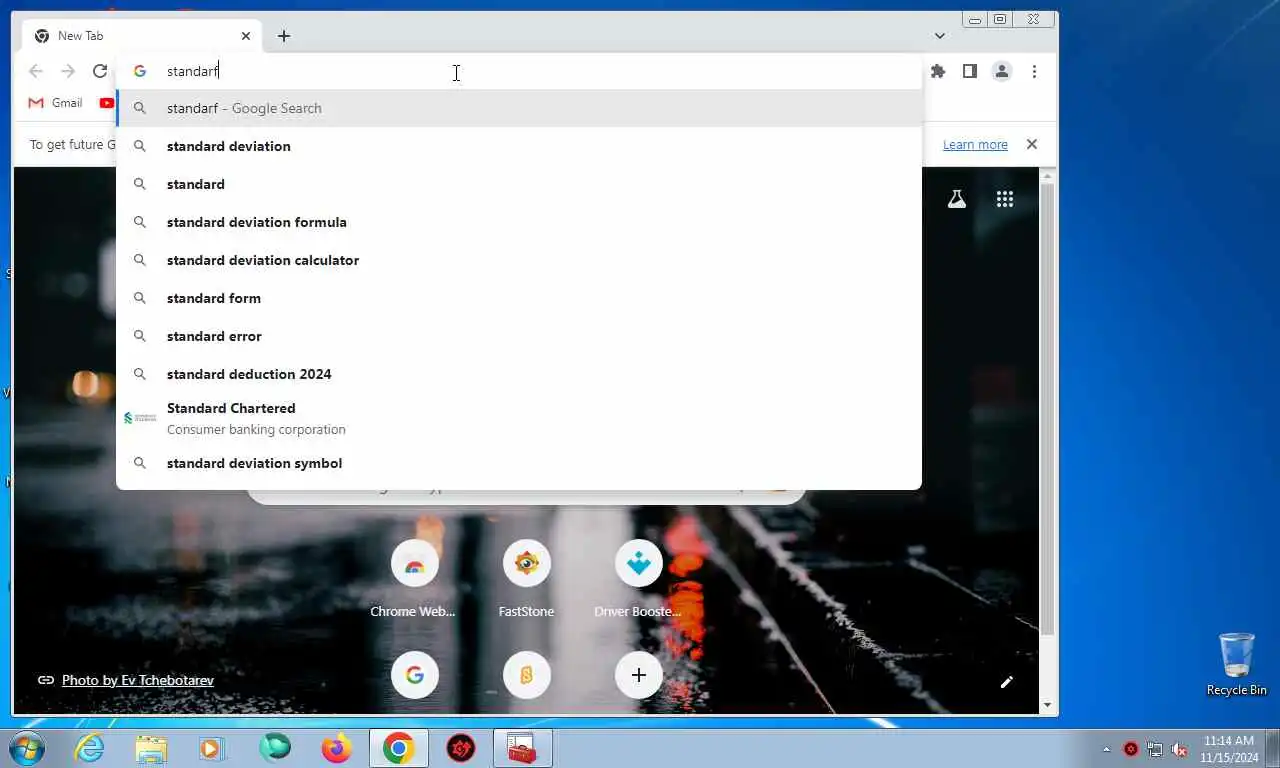1280x768 pixels.
Task: Open Photo by Ev Tchebotarev link
Action: (x=138, y=680)
